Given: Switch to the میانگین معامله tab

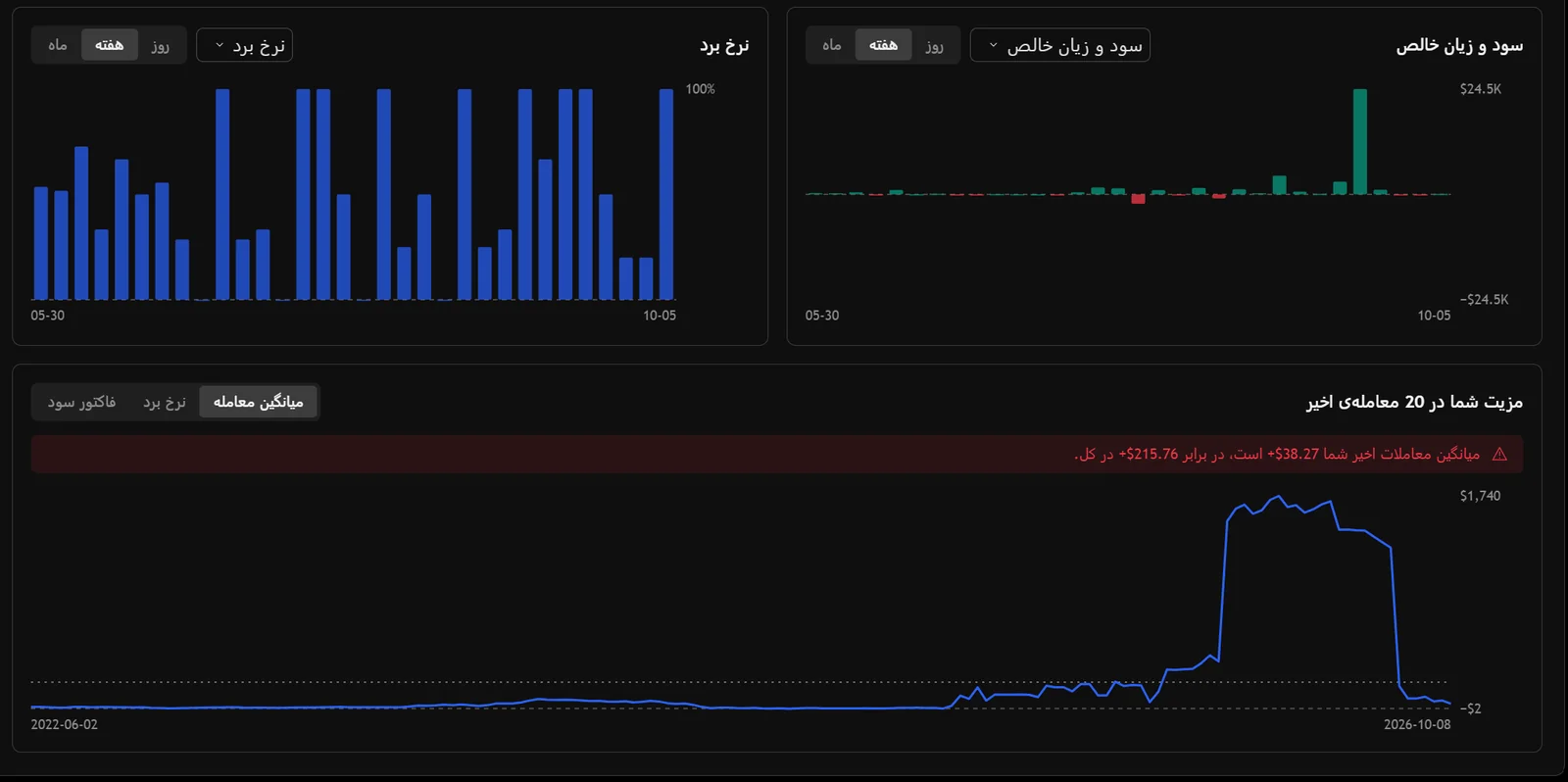Looking at the screenshot, I should 259,402.
